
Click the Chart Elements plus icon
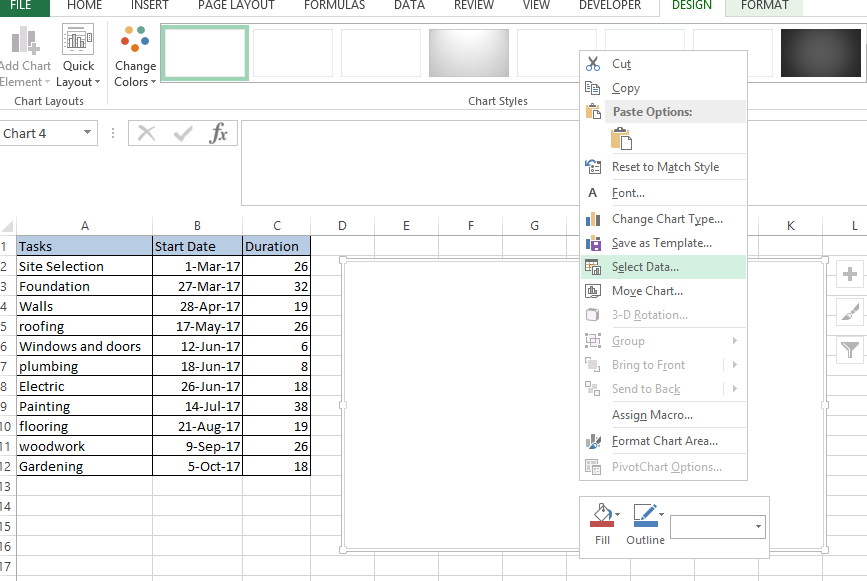pyautogui.click(x=849, y=273)
